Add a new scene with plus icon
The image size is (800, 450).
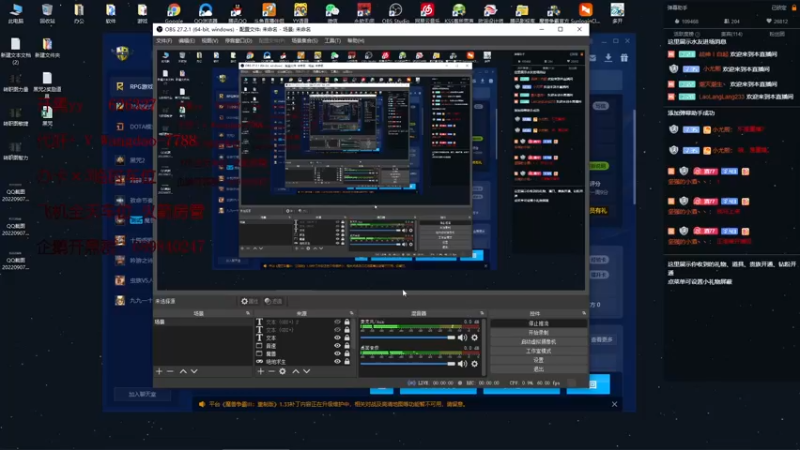(159, 371)
